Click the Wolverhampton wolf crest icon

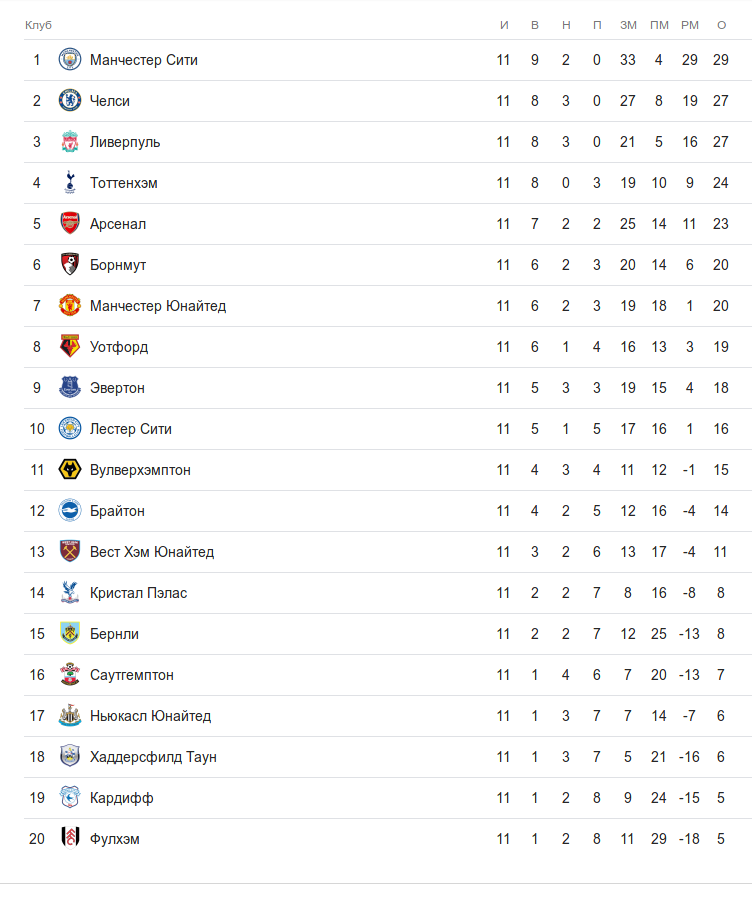[70, 470]
